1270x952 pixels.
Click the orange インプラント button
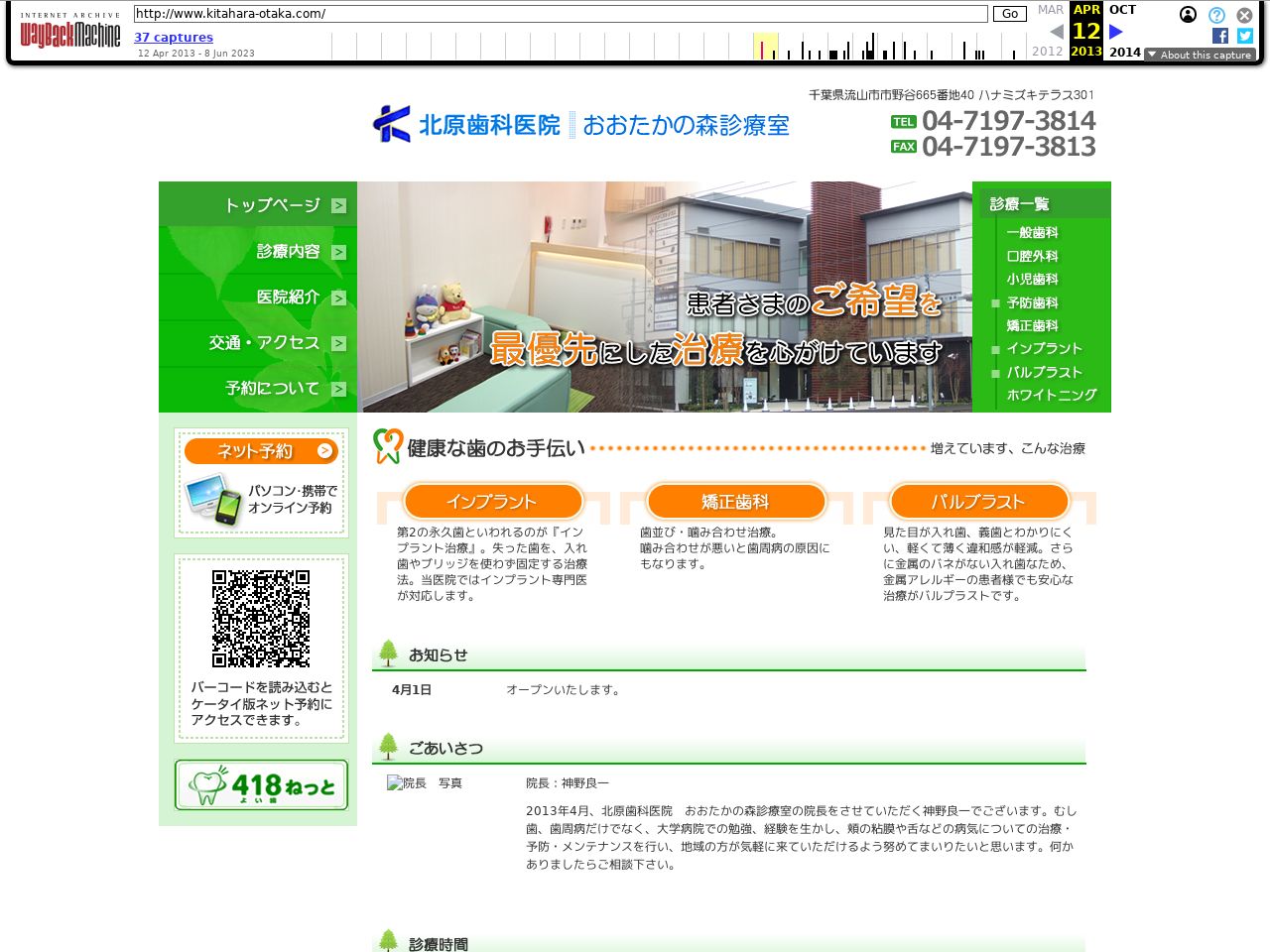click(491, 502)
